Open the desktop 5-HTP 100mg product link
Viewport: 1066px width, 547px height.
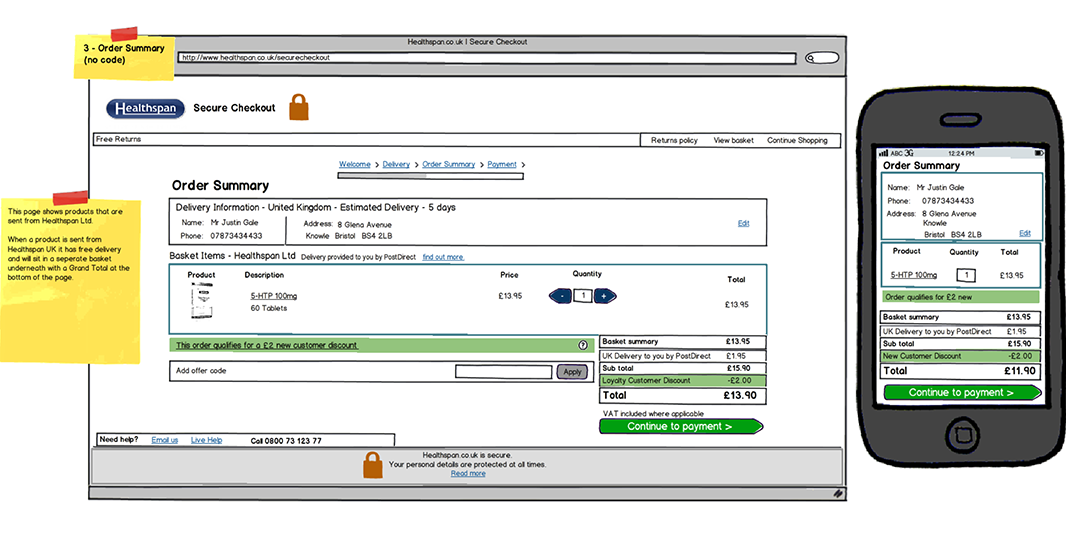point(274,296)
